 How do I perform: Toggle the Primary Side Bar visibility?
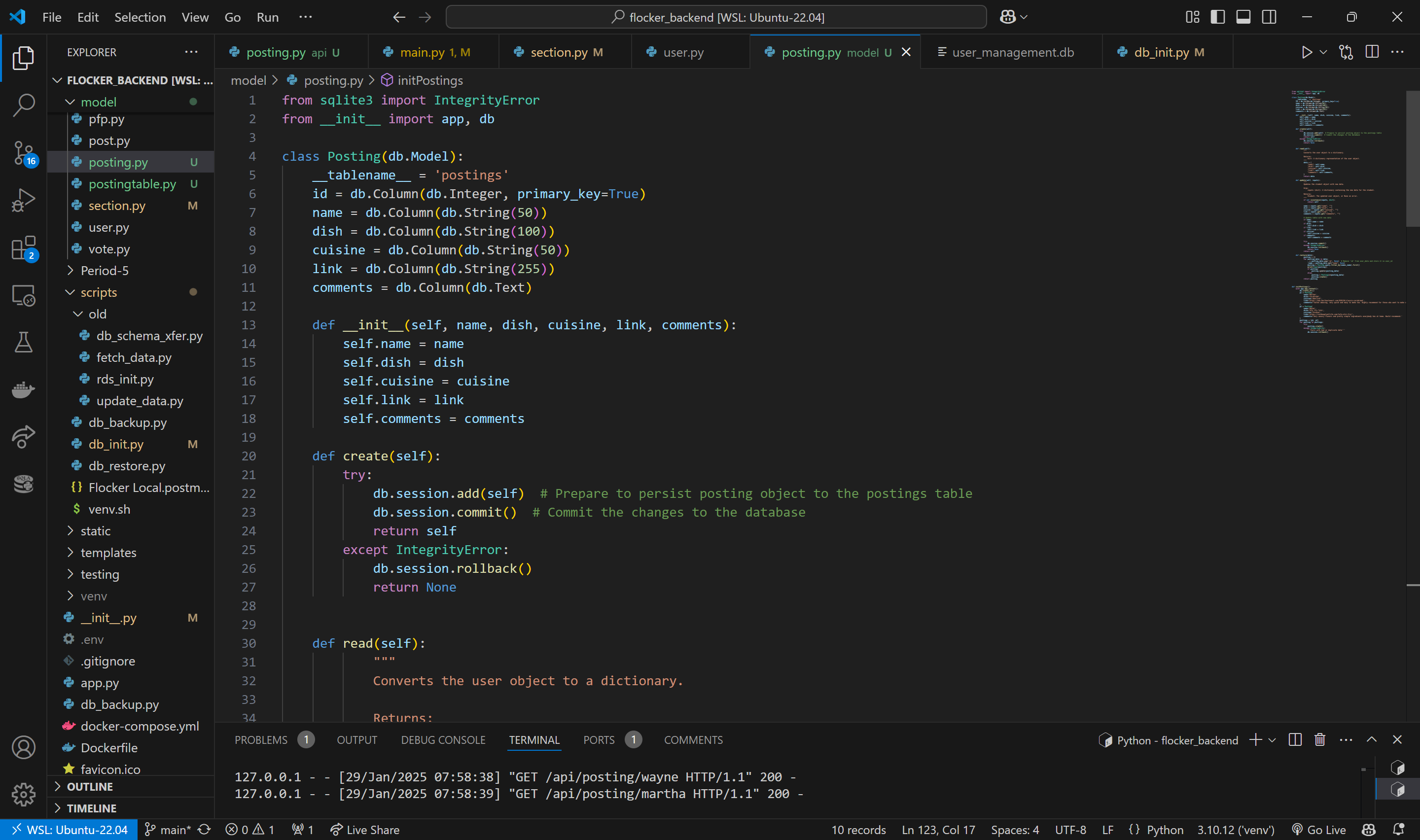(1218, 17)
